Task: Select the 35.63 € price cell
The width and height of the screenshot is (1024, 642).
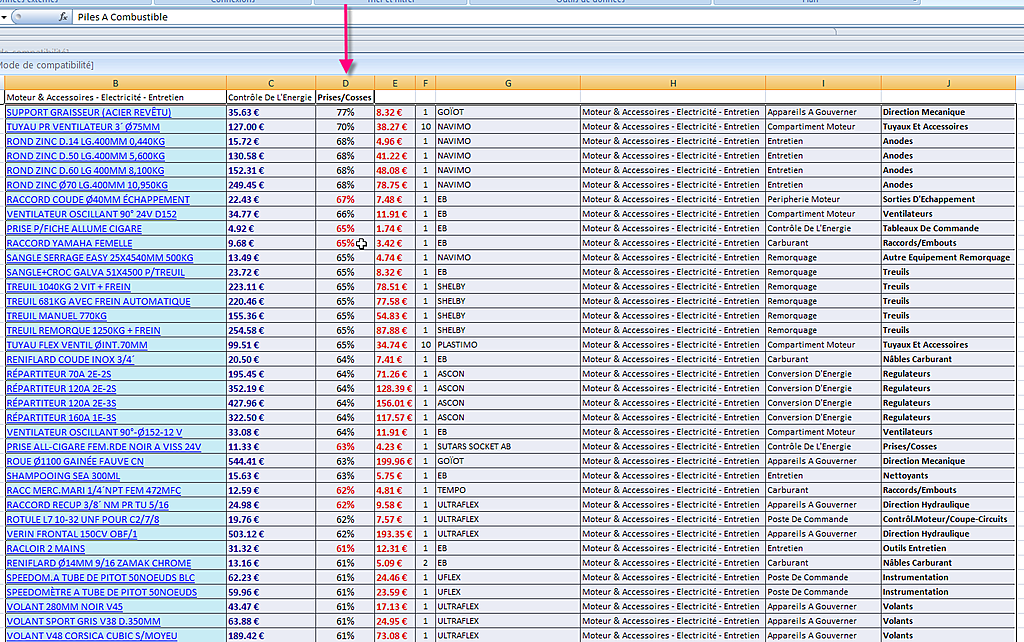Action: (271, 112)
